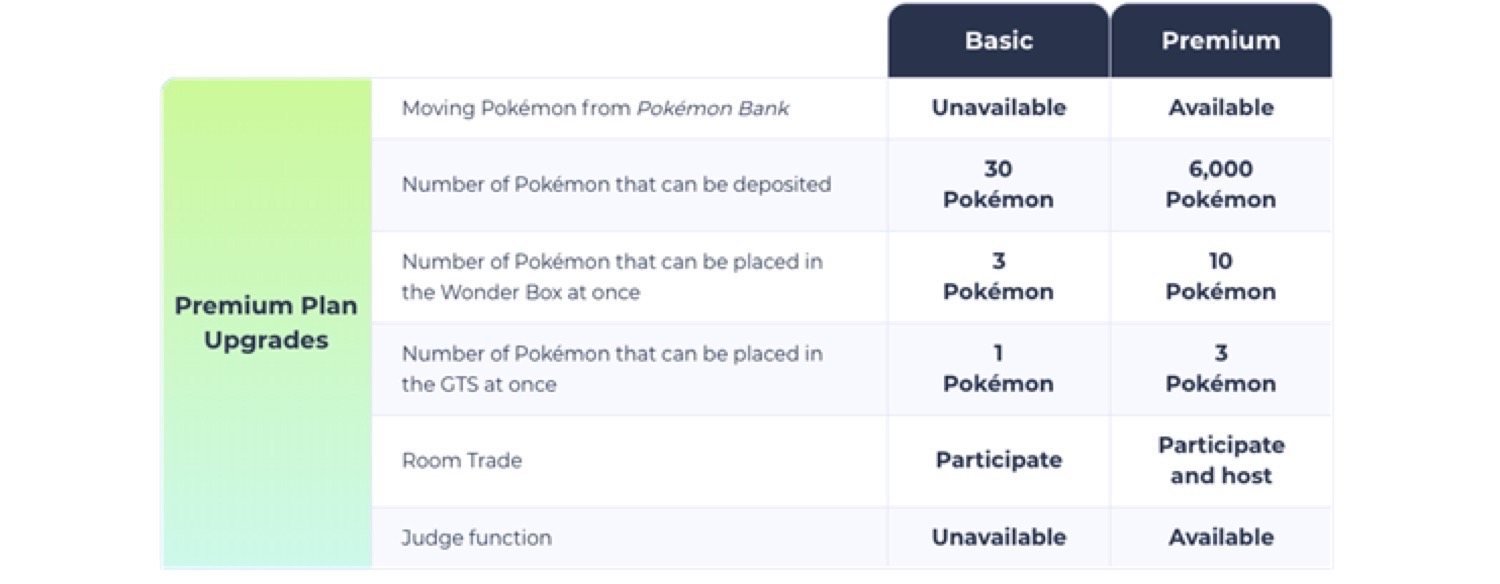The height and width of the screenshot is (584, 1500).
Task: Click Premium's Available cell for Pokémon Bank
Action: click(x=1220, y=108)
